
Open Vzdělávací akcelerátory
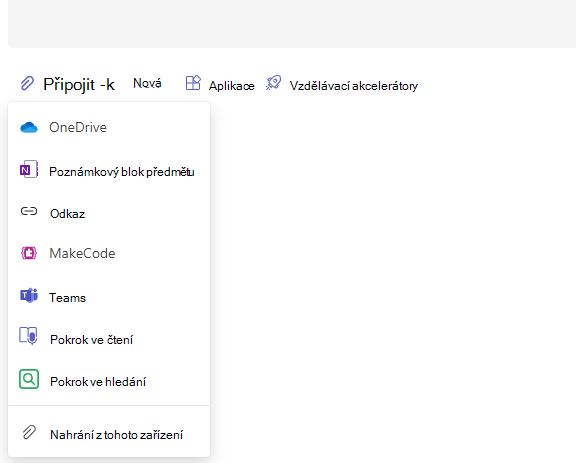[x=354, y=86]
